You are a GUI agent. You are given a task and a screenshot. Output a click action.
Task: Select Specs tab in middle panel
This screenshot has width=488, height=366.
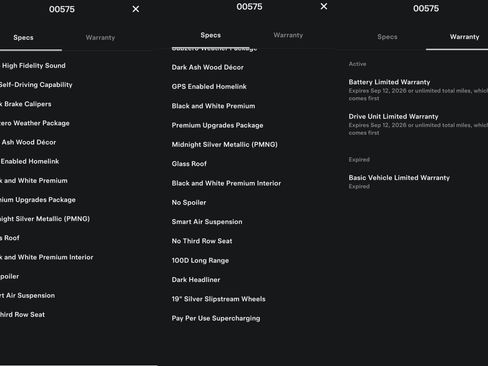[211, 35]
